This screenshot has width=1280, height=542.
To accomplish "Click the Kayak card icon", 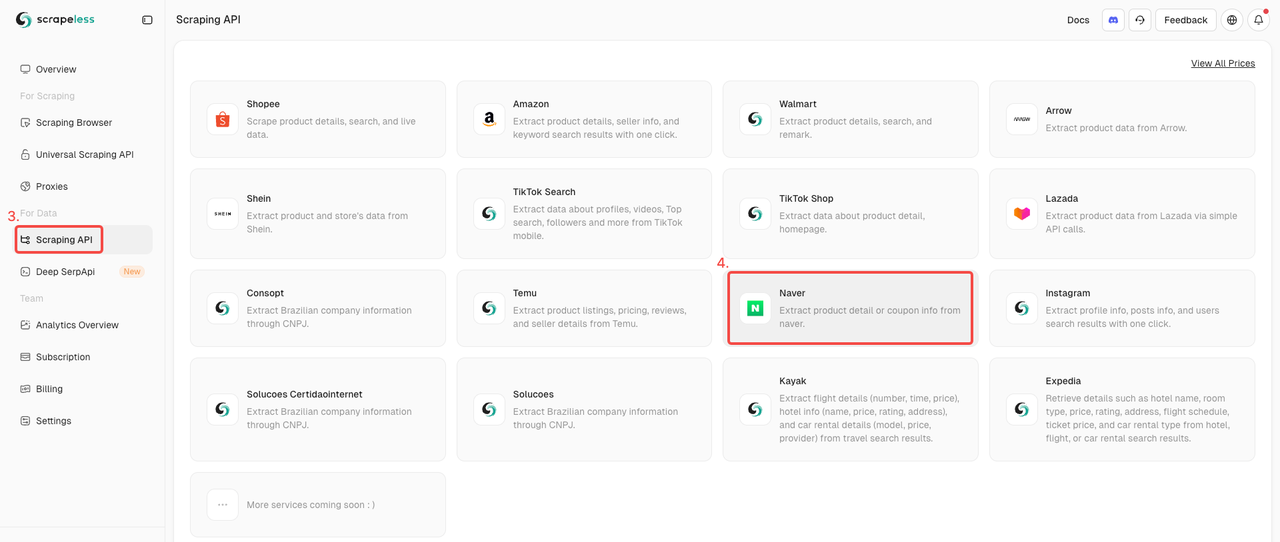I will coord(755,409).
